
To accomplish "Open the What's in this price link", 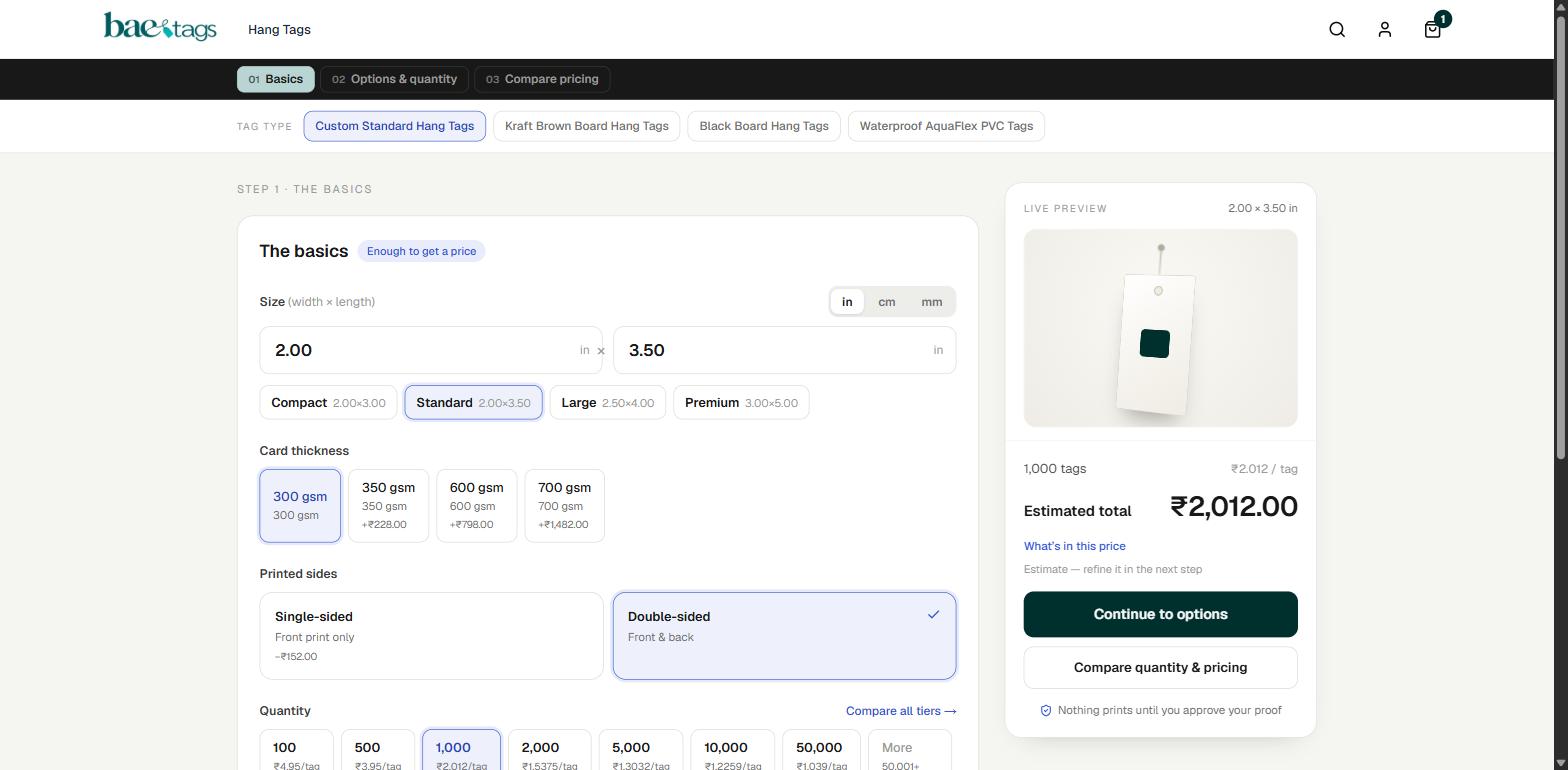I will click(1075, 546).
